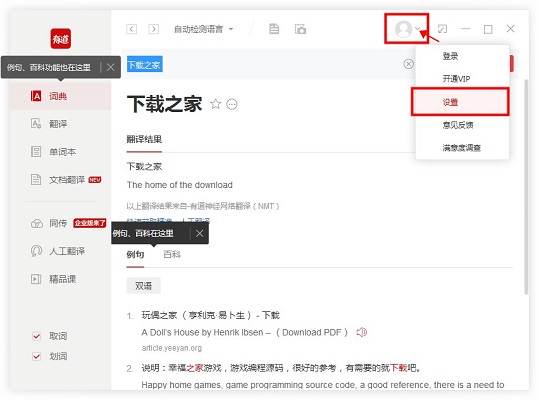Switch to the 百科 tab
The width and height of the screenshot is (539, 400).
pos(172,255)
